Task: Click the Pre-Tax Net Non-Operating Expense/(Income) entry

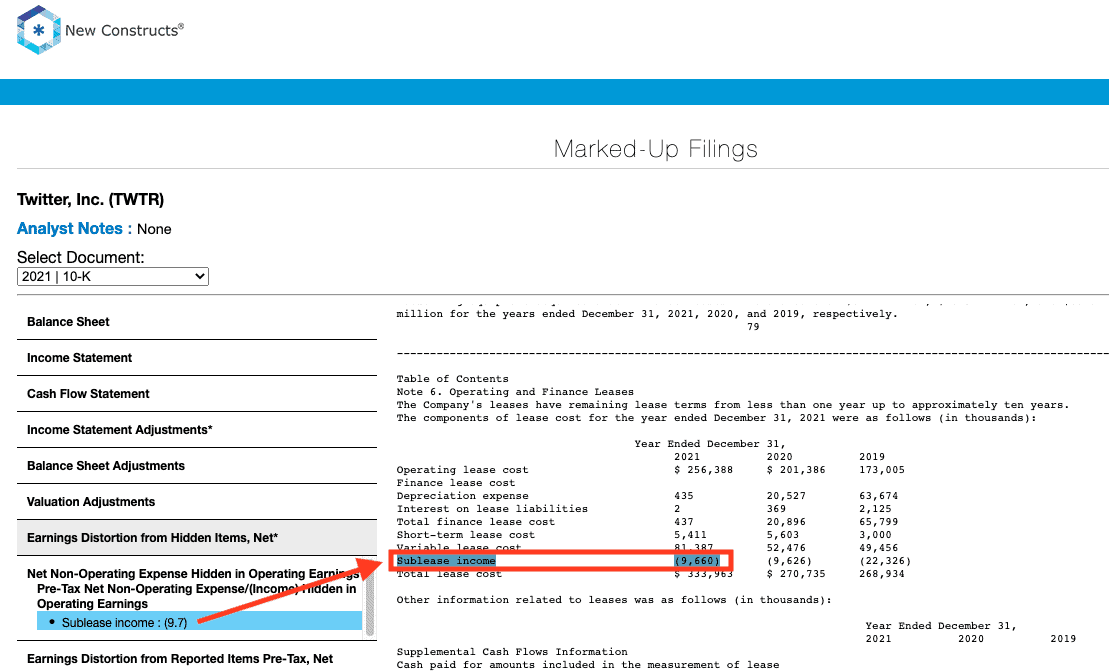Action: coord(197,596)
